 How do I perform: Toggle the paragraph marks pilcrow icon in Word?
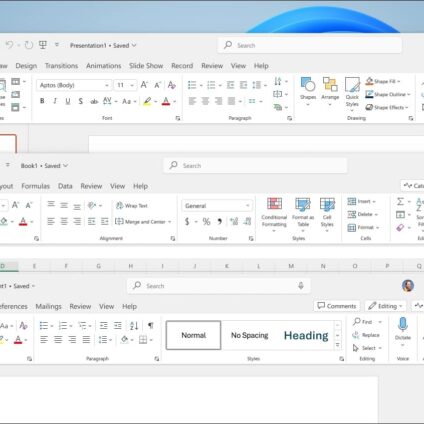click(x=151, y=325)
